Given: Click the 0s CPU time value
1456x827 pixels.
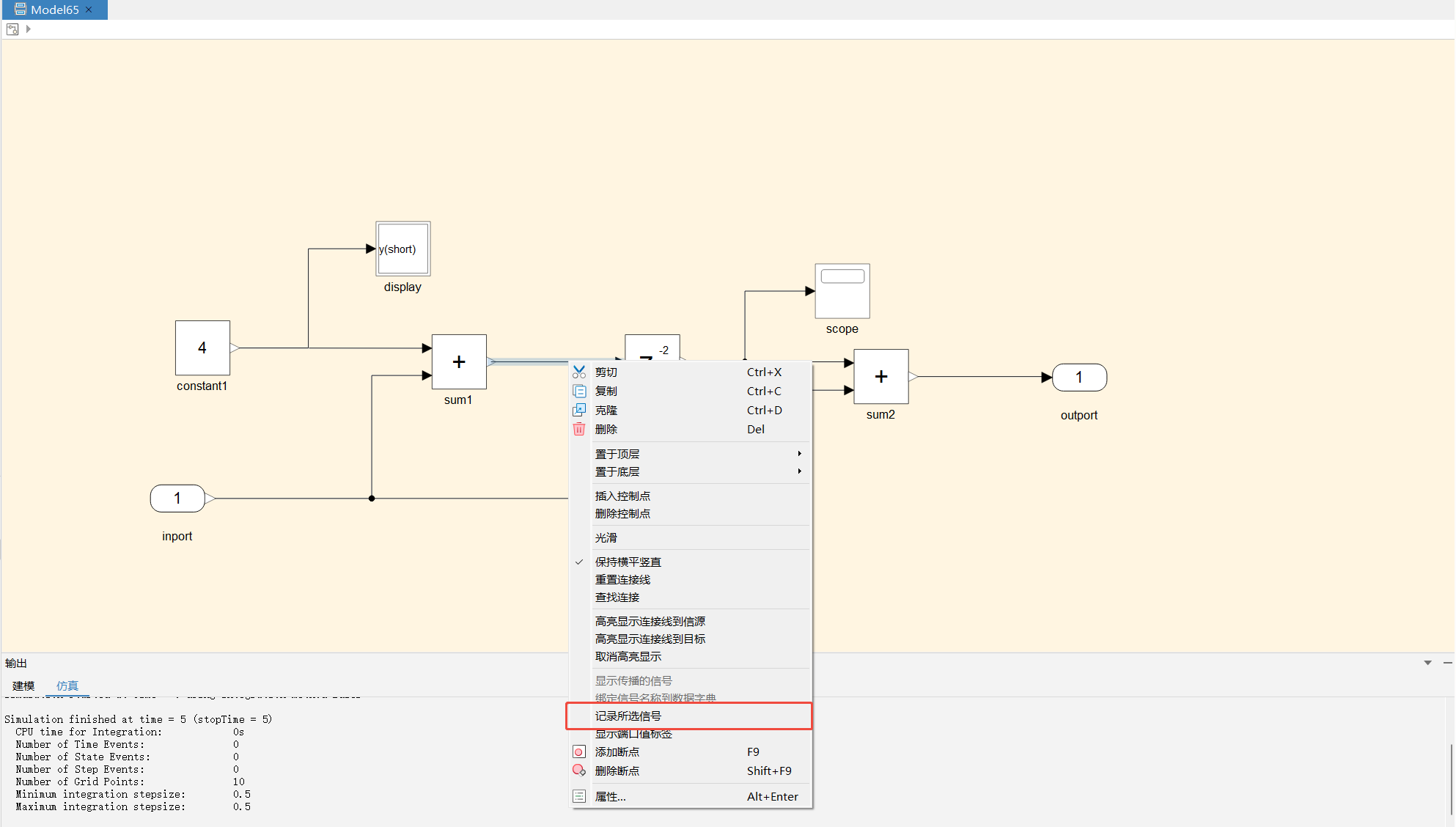Looking at the screenshot, I should click(239, 732).
